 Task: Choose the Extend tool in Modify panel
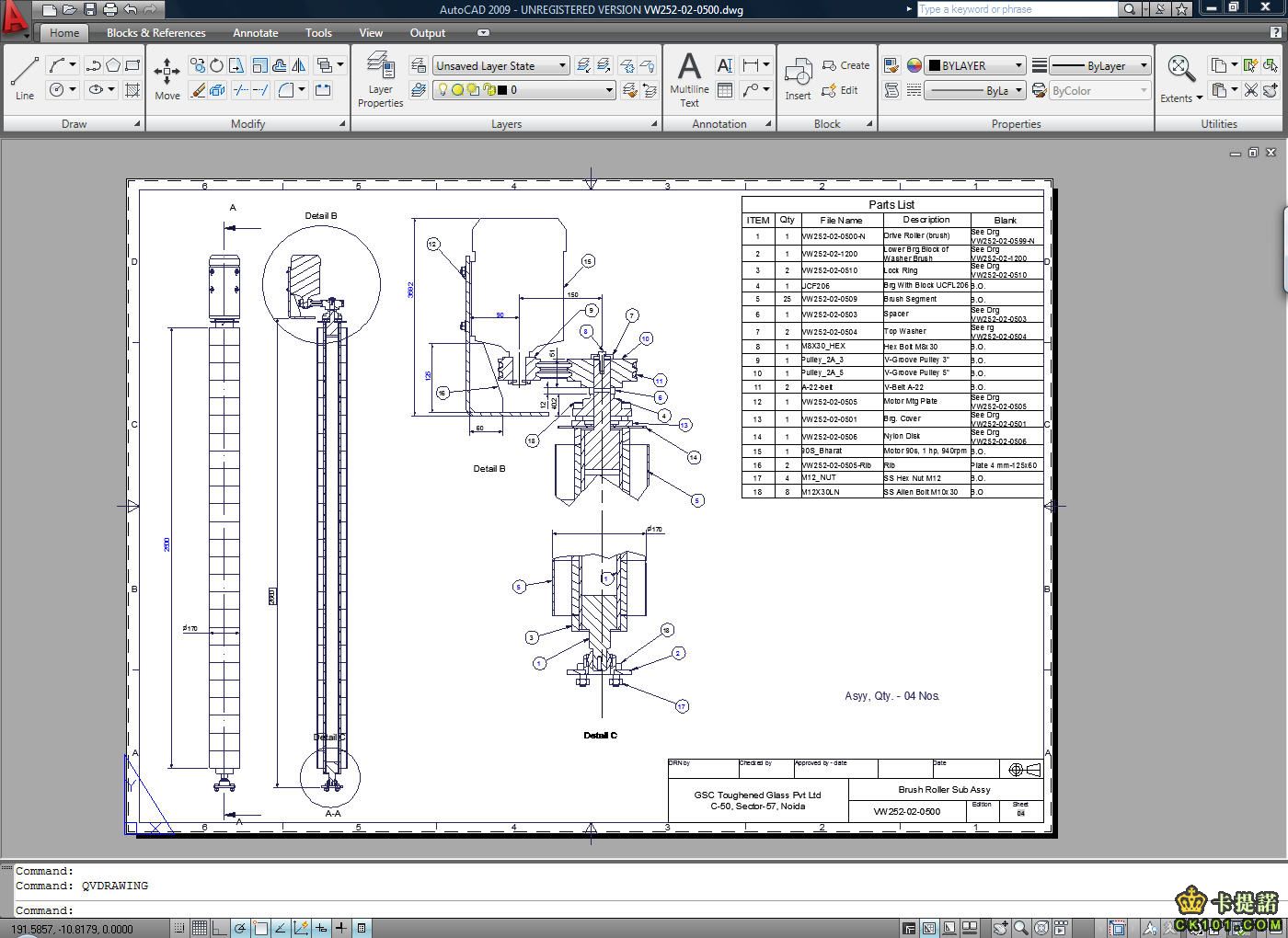click(260, 90)
